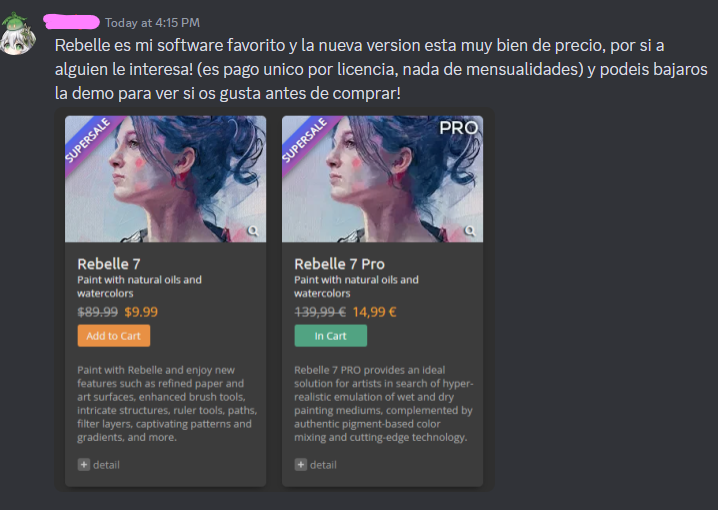The width and height of the screenshot is (718, 510).
Task: Click the green In Cart button
Action: 331,336
